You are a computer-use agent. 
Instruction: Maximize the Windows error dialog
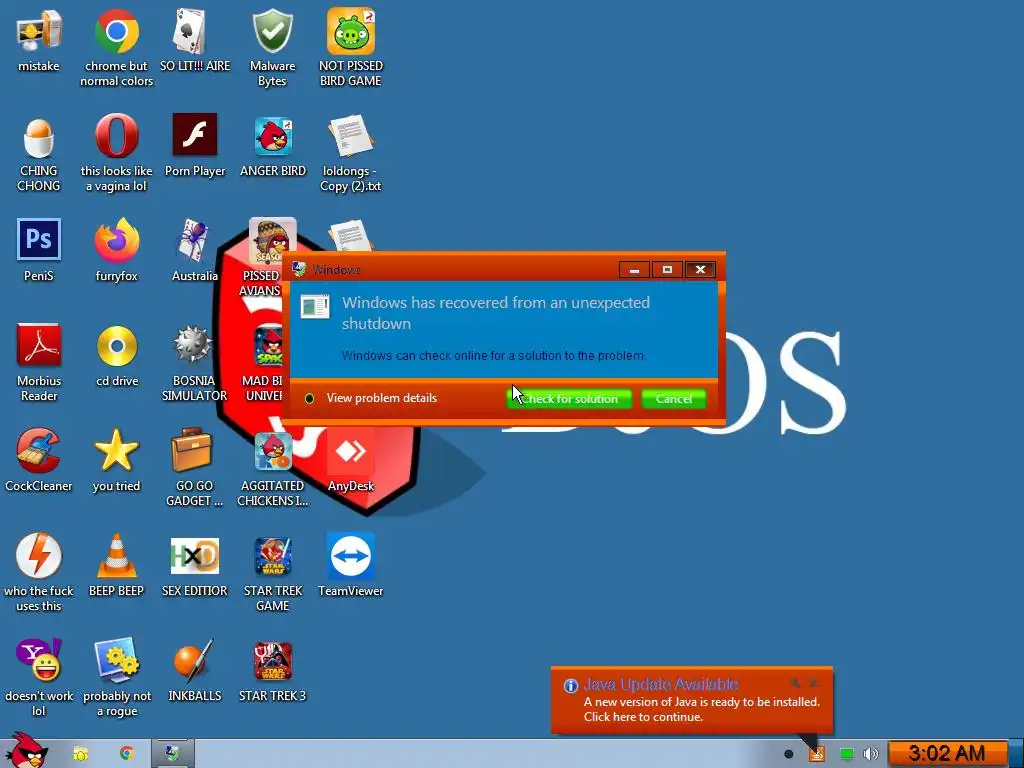(667, 270)
